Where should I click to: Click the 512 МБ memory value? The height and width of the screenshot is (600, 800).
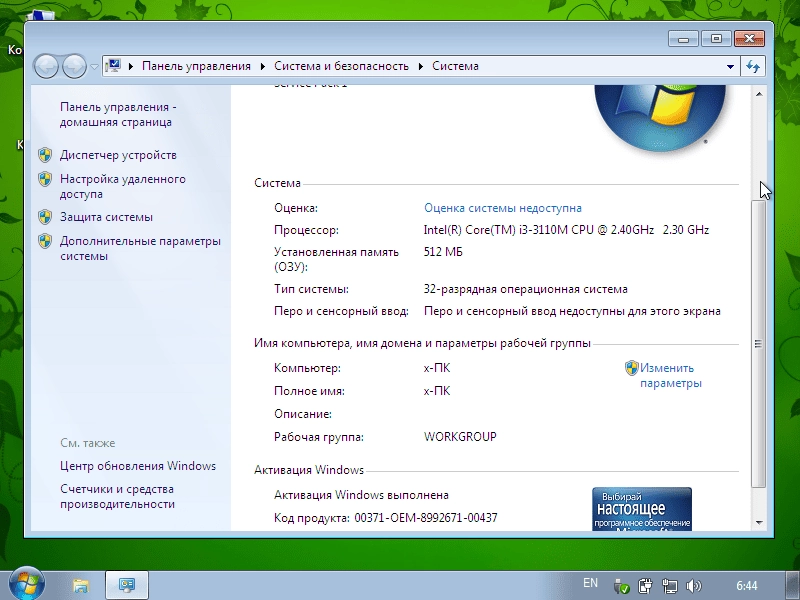click(443, 252)
